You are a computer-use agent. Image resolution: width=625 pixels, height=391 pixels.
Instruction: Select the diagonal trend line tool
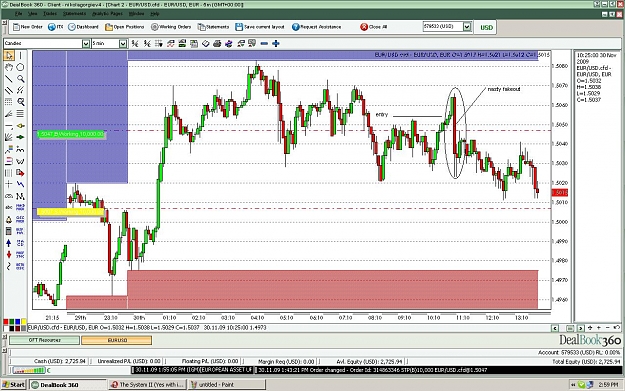(9, 79)
